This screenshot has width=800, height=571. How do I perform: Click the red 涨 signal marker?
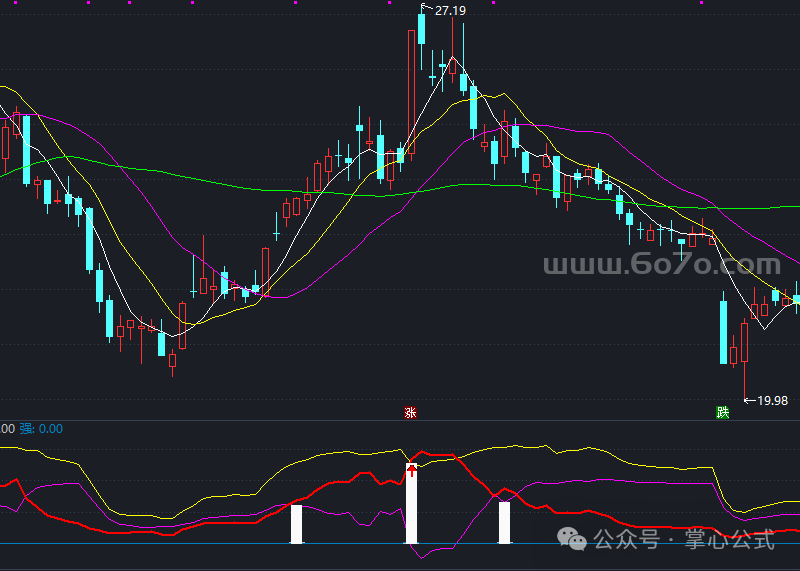tap(410, 412)
